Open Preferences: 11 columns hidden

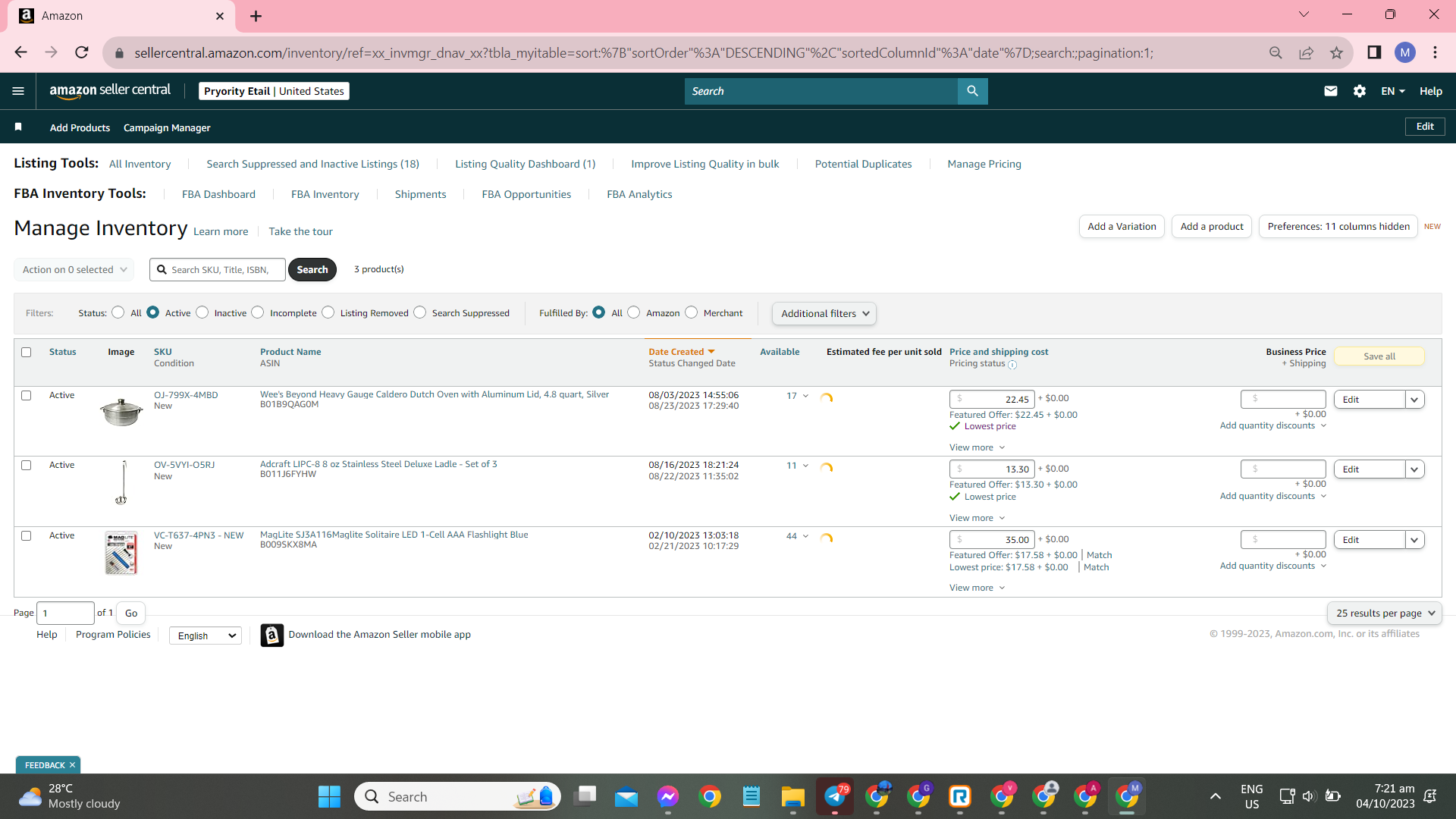coord(1338,226)
